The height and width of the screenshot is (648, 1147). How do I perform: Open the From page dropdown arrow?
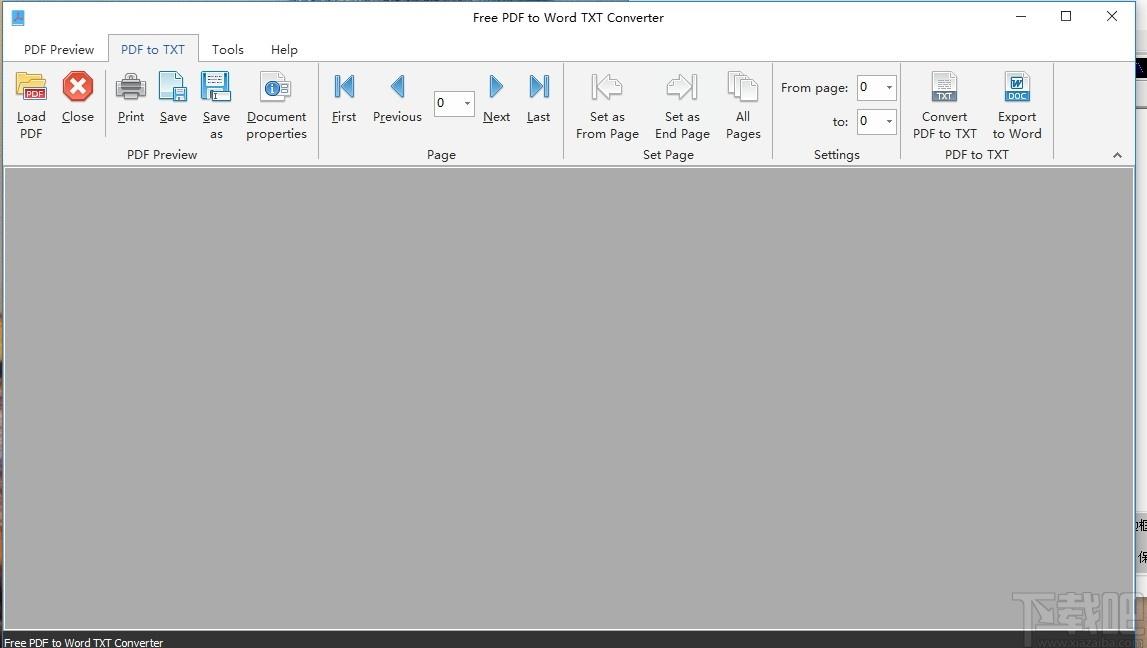(889, 88)
